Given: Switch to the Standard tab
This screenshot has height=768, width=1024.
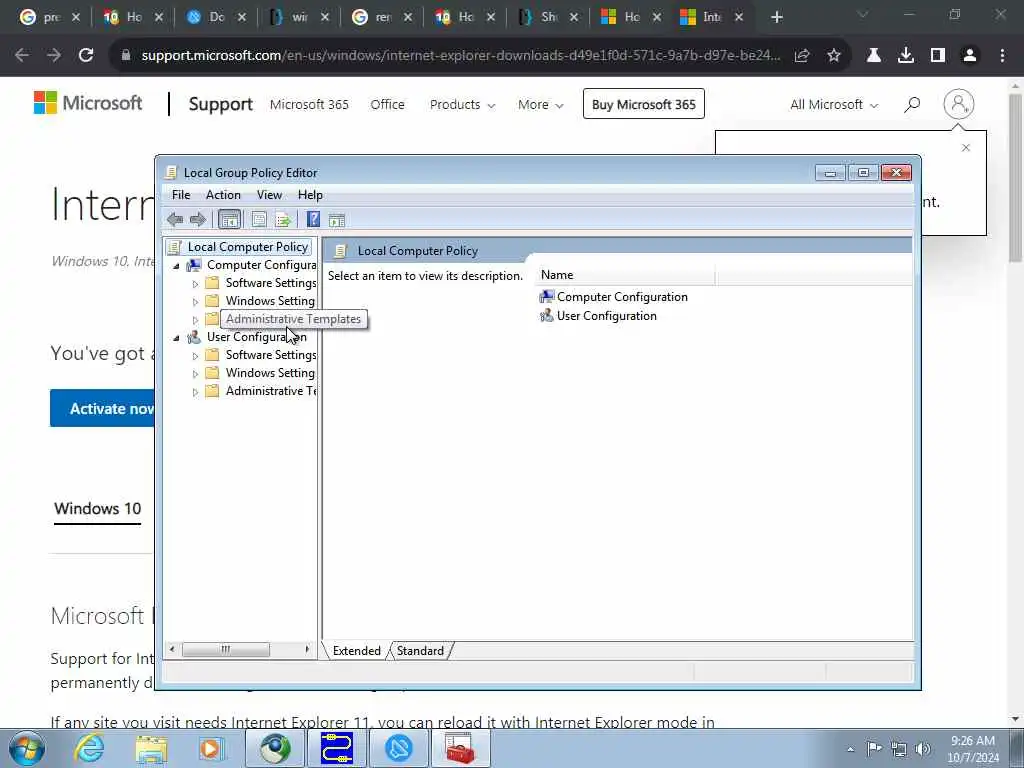Looking at the screenshot, I should (420, 650).
